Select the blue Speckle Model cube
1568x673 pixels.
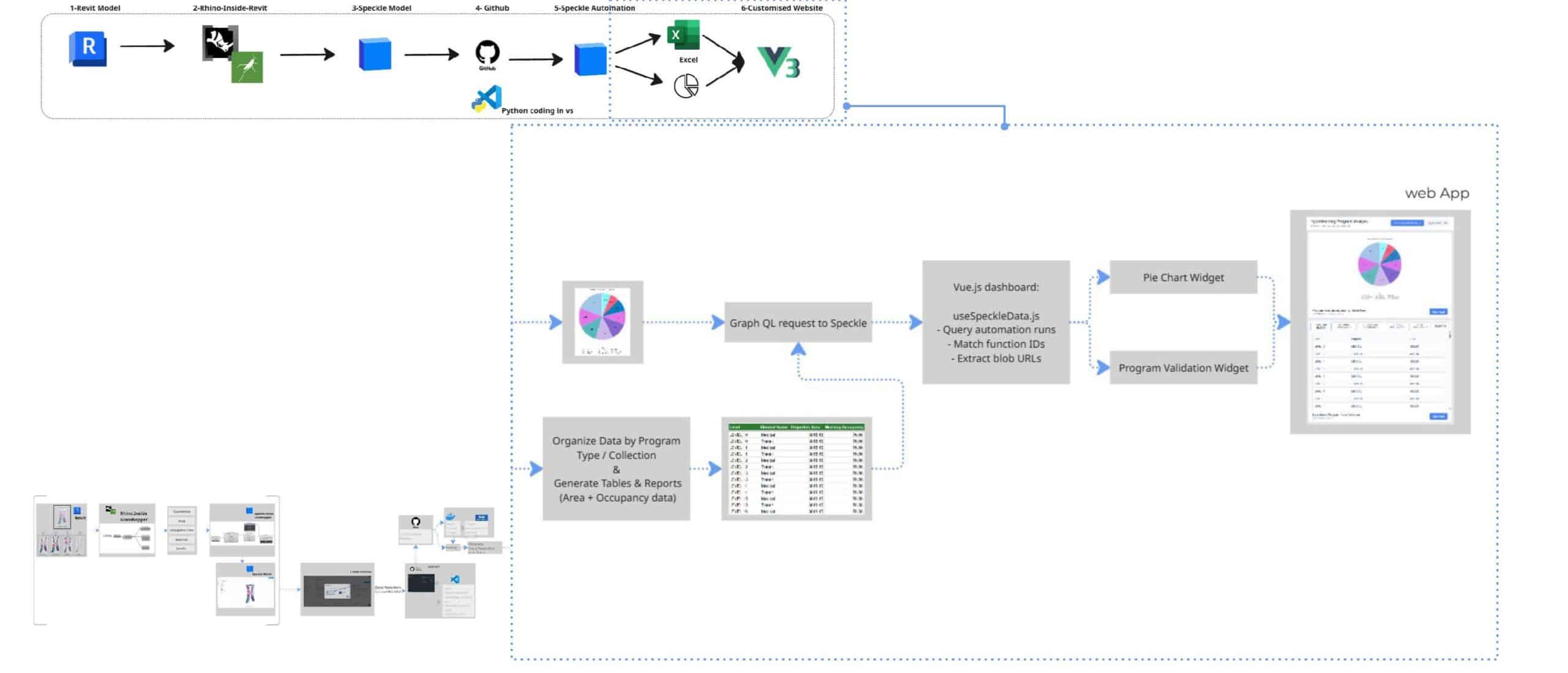pos(374,55)
